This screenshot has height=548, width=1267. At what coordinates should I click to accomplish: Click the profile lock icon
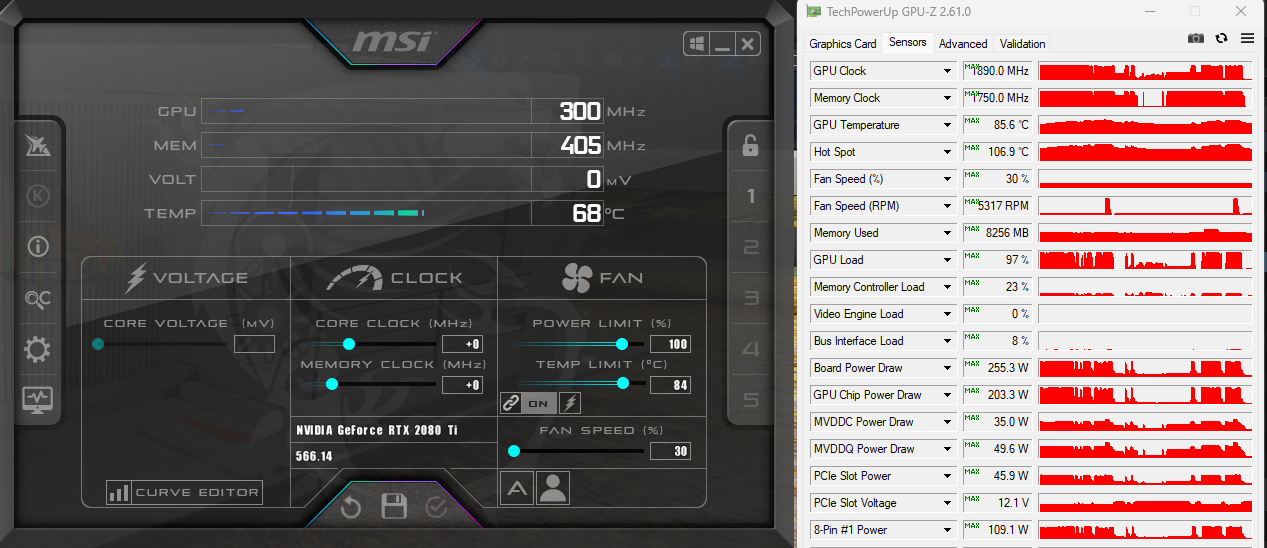[x=750, y=146]
